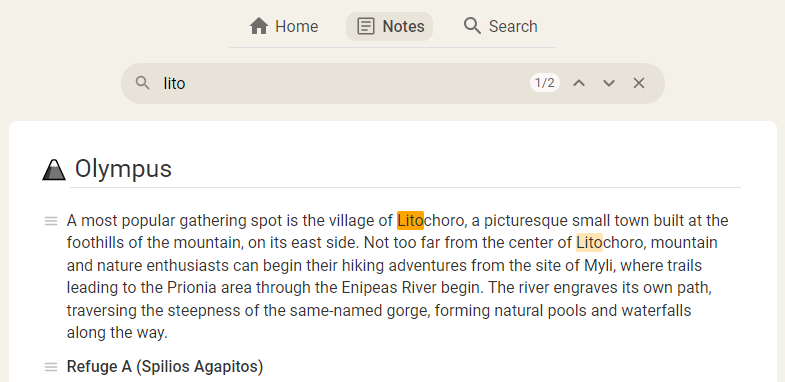Jump to the previous match using the up arrow

pyautogui.click(x=579, y=83)
